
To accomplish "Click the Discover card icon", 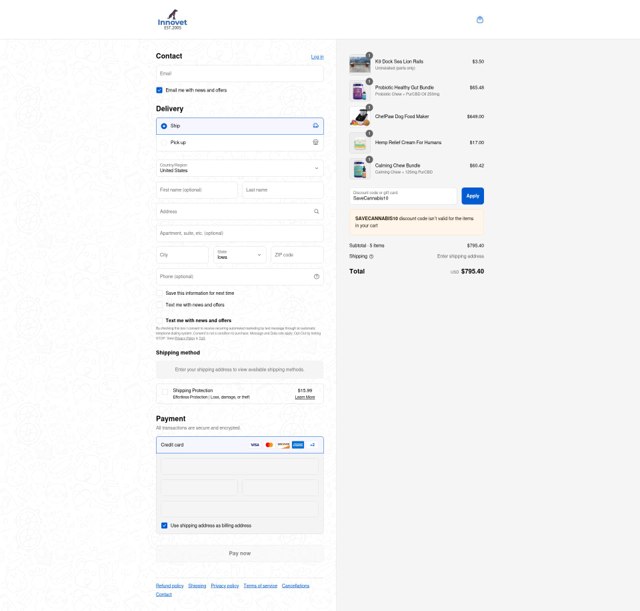I will (283, 445).
